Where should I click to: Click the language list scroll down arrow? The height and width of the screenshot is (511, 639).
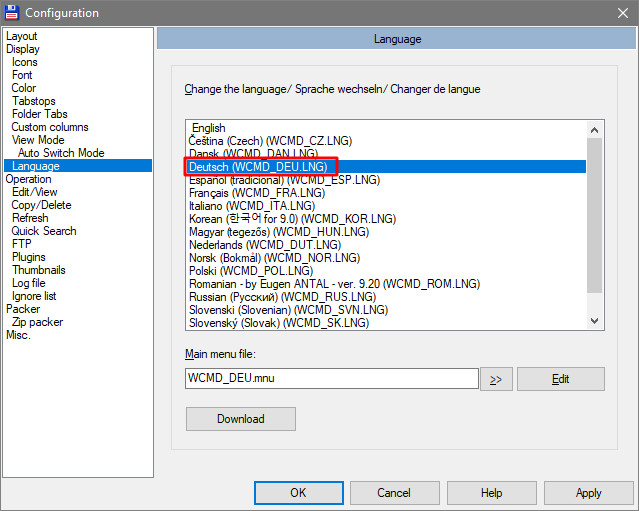coord(595,321)
